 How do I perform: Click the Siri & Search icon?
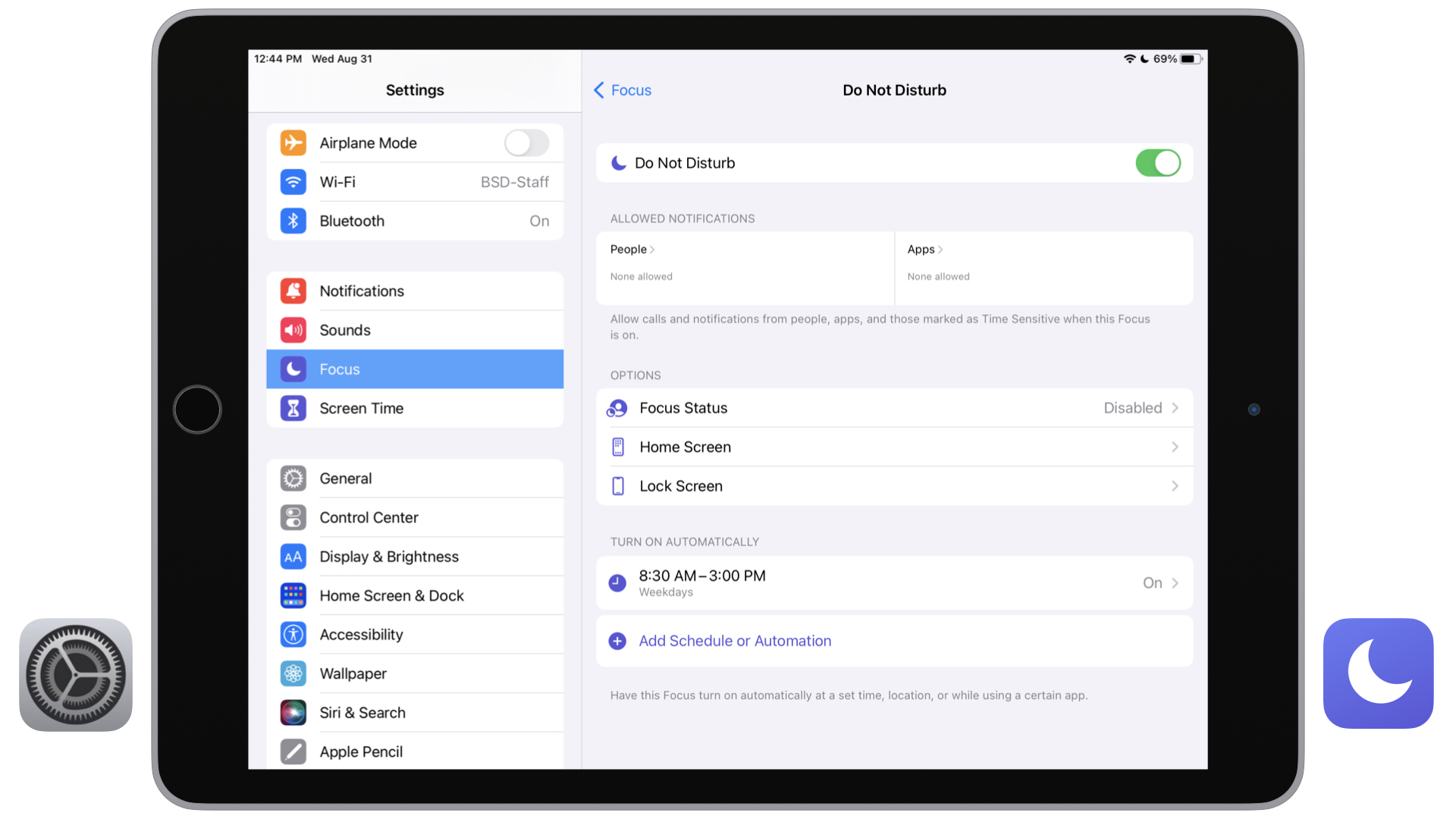click(293, 713)
